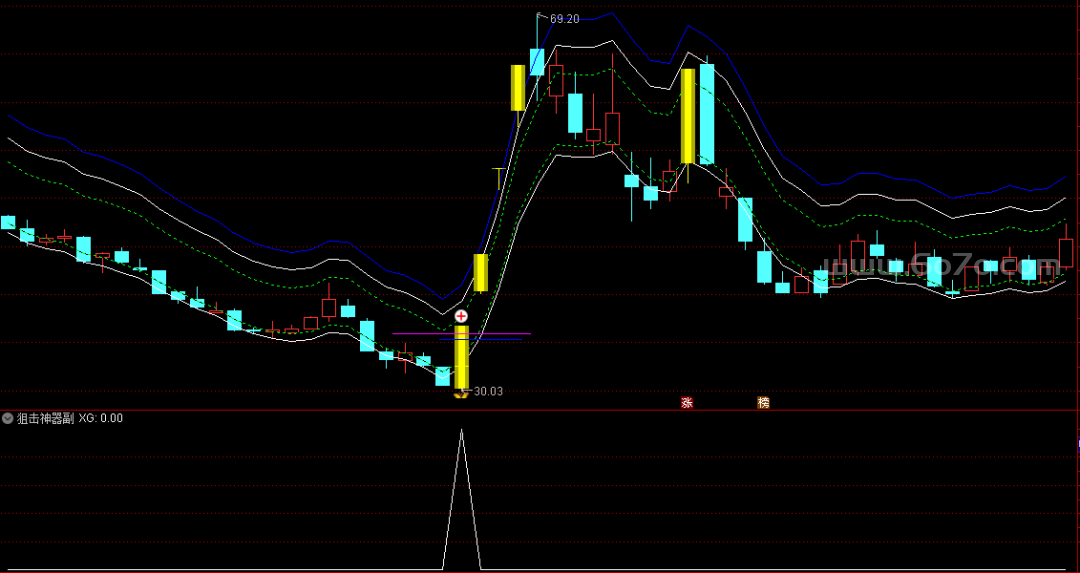Click the 30.03 low price label
This screenshot has width=1080, height=573.
point(488,391)
